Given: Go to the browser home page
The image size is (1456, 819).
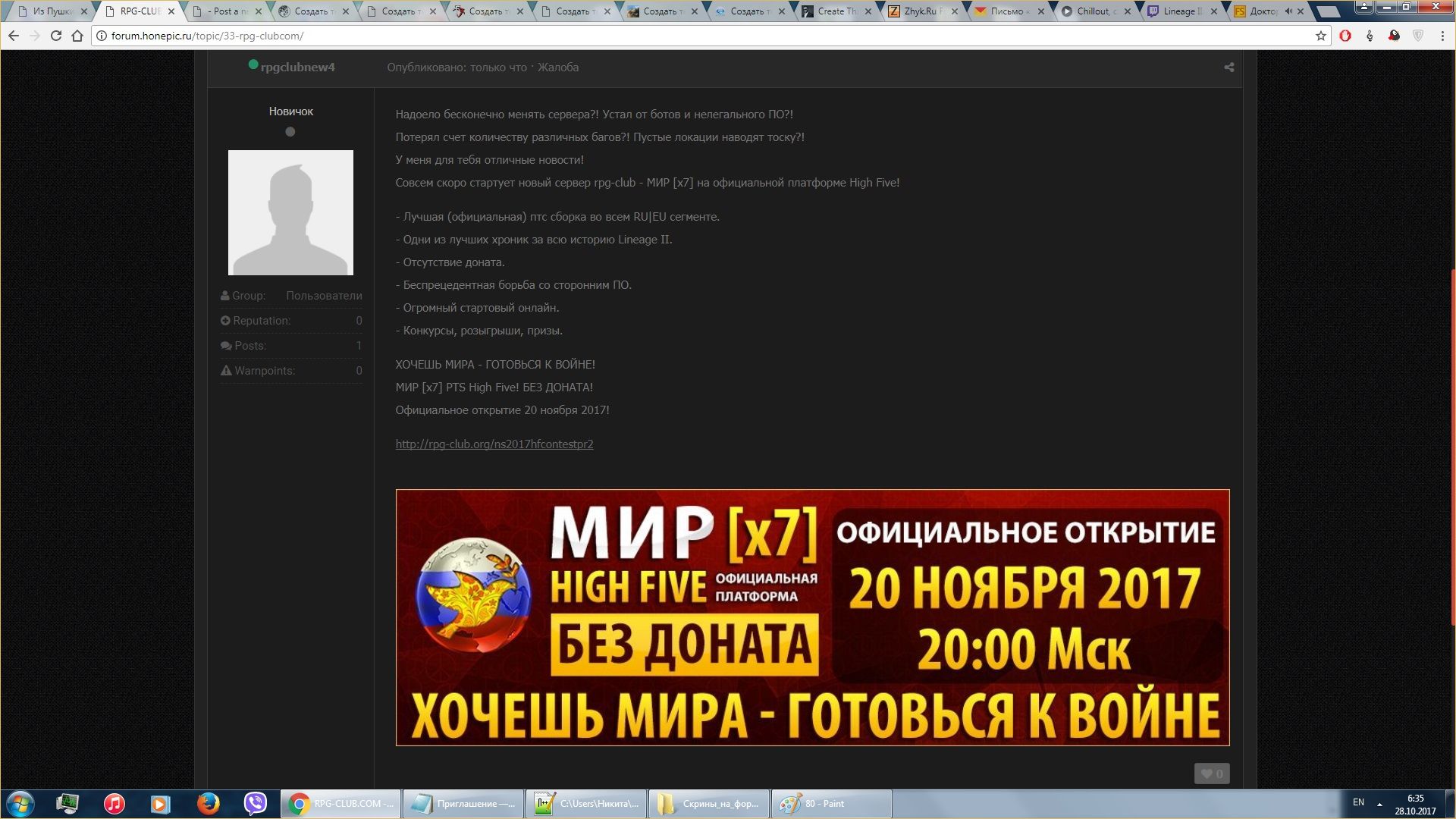Looking at the screenshot, I should 77,36.
